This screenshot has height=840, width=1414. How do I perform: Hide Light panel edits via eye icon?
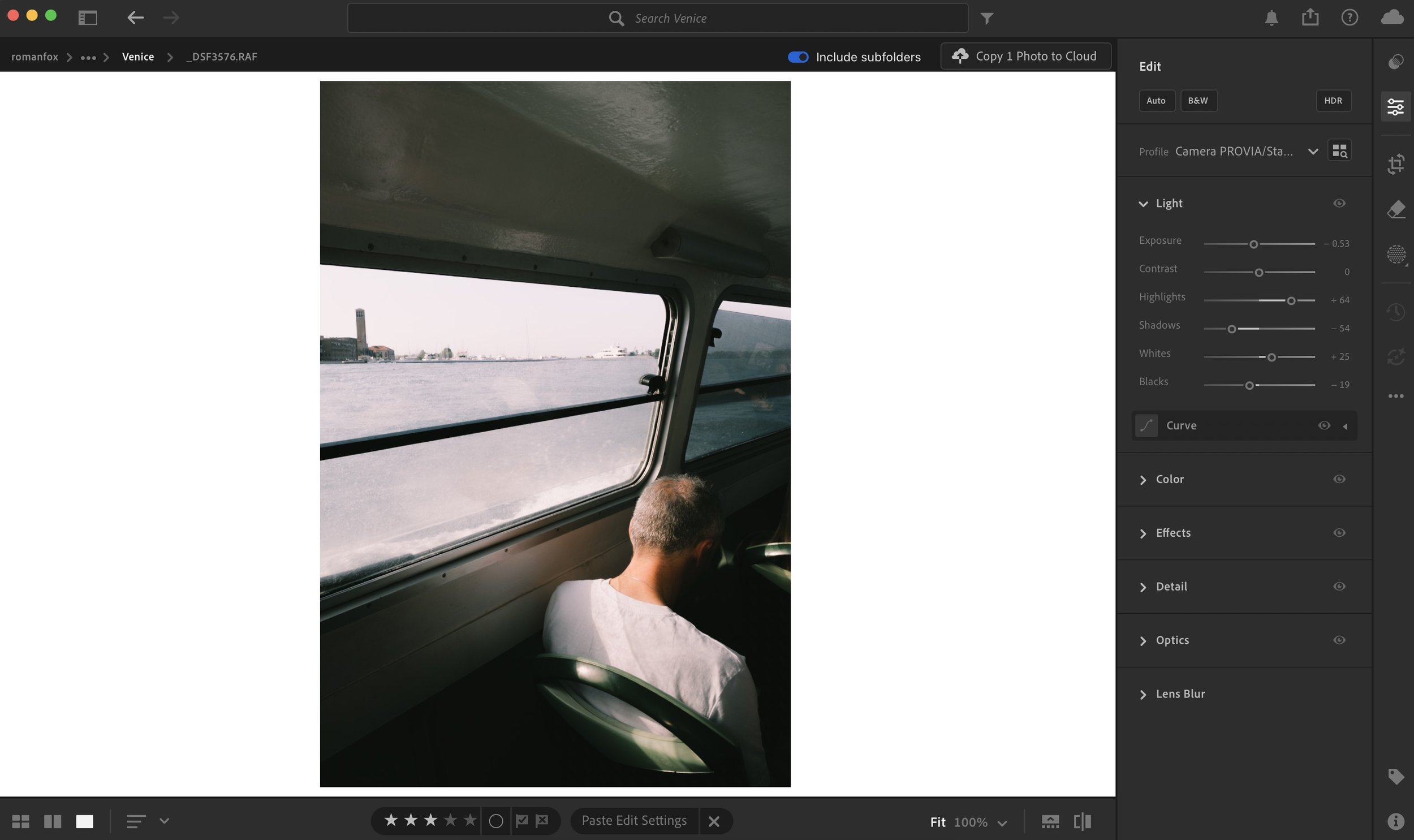1339,203
